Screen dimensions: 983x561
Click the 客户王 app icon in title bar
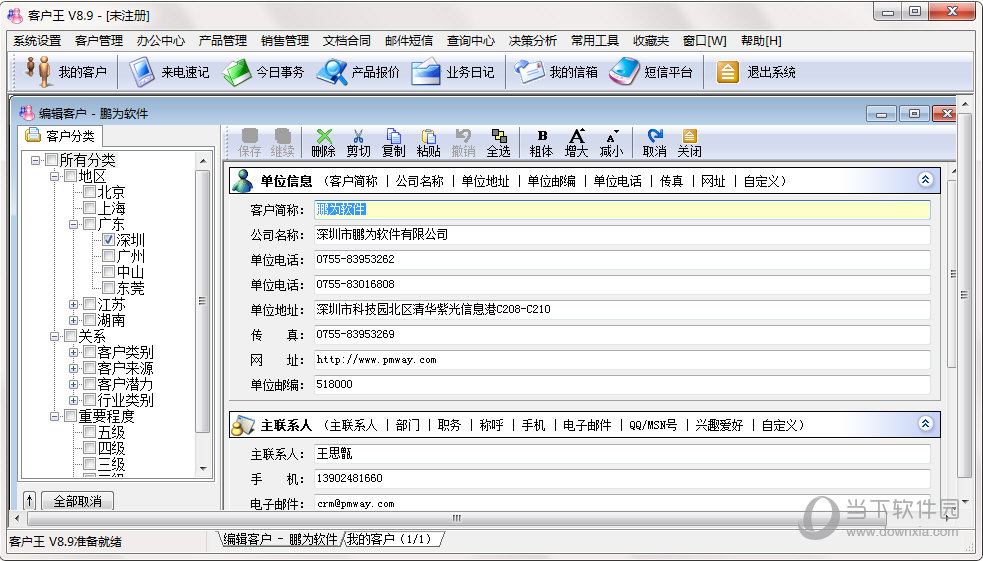click(15, 14)
